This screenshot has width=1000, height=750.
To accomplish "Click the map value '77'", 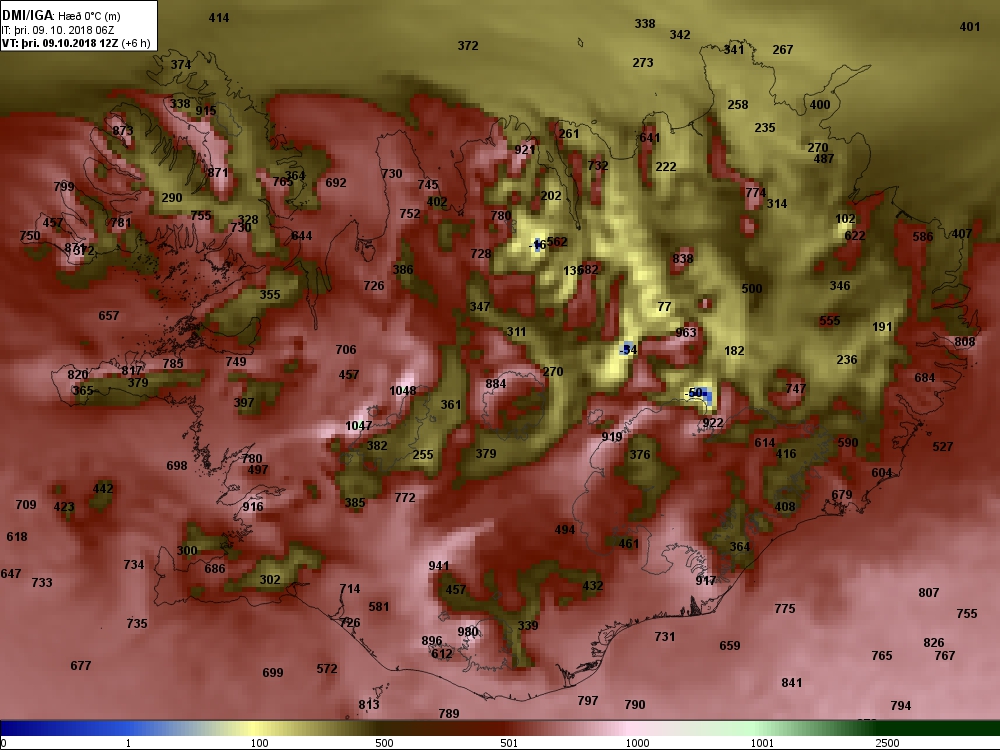I will click(664, 307).
